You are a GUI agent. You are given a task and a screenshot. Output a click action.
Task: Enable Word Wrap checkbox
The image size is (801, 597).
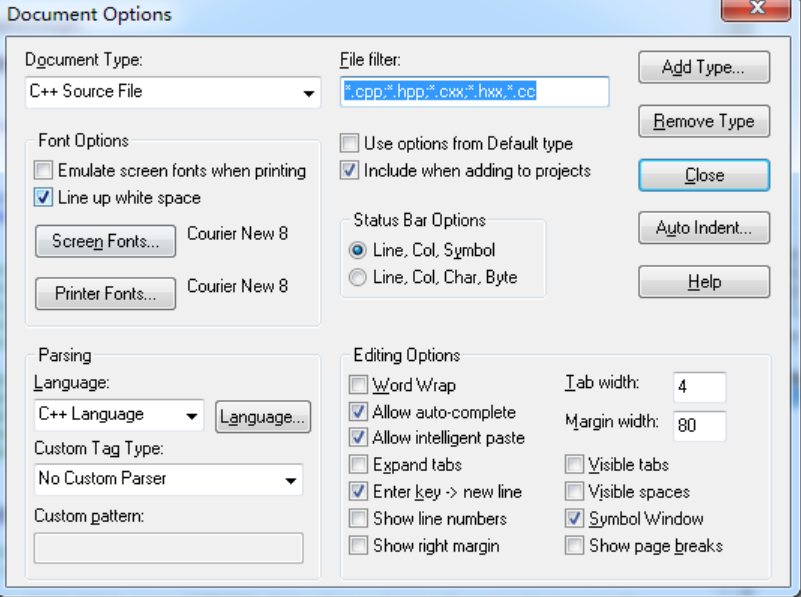click(358, 385)
